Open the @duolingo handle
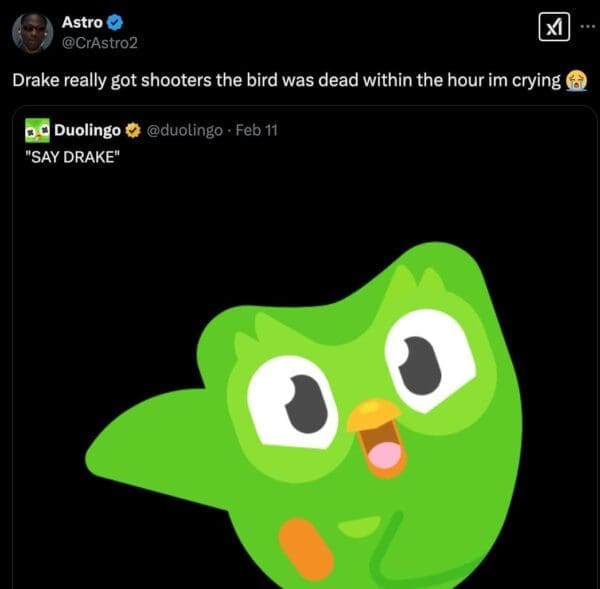The width and height of the screenshot is (600, 589). point(186,130)
